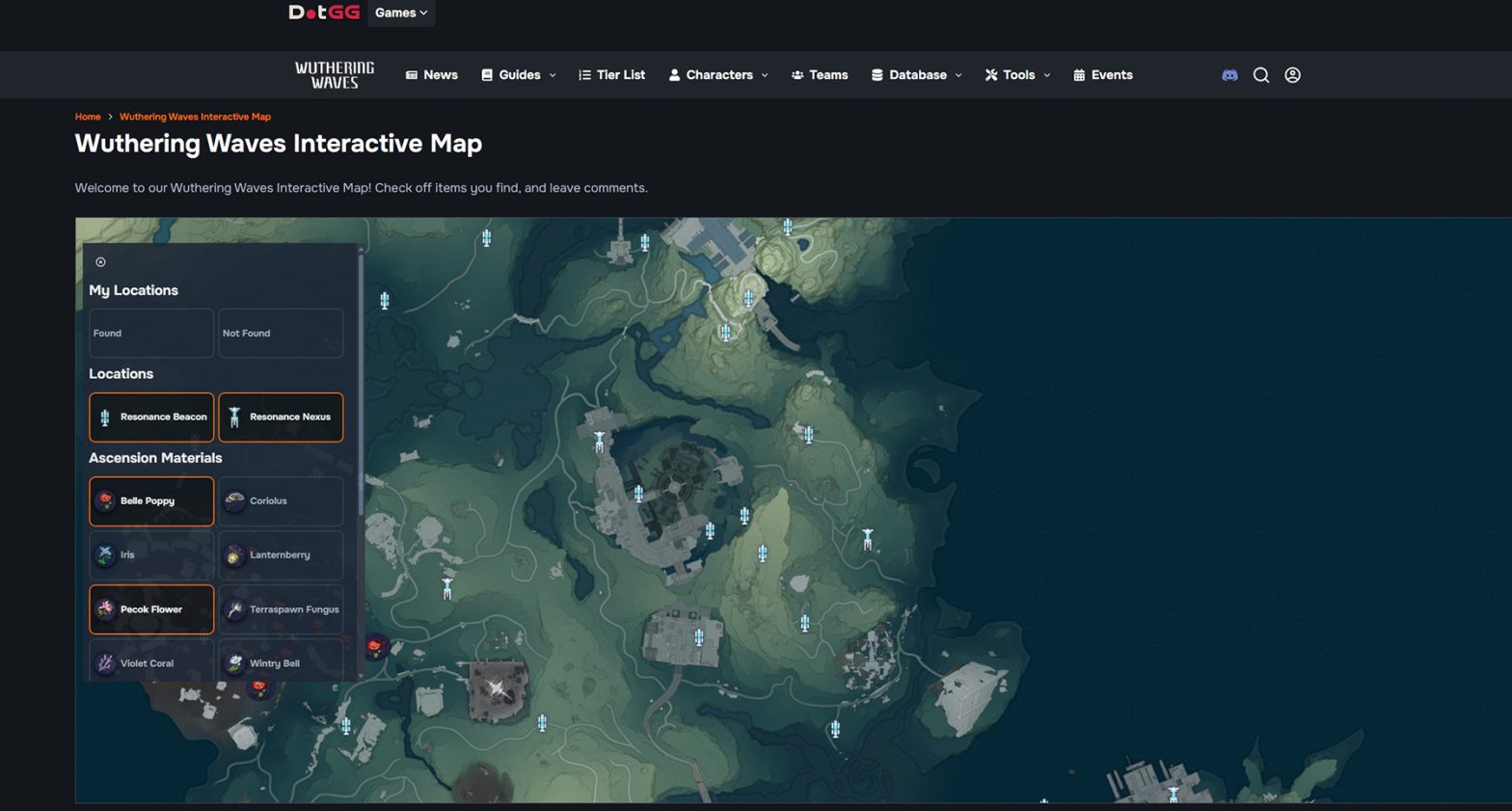Enable Wintry Bell filter
The height and width of the screenshot is (811, 1512).
pyautogui.click(x=281, y=662)
